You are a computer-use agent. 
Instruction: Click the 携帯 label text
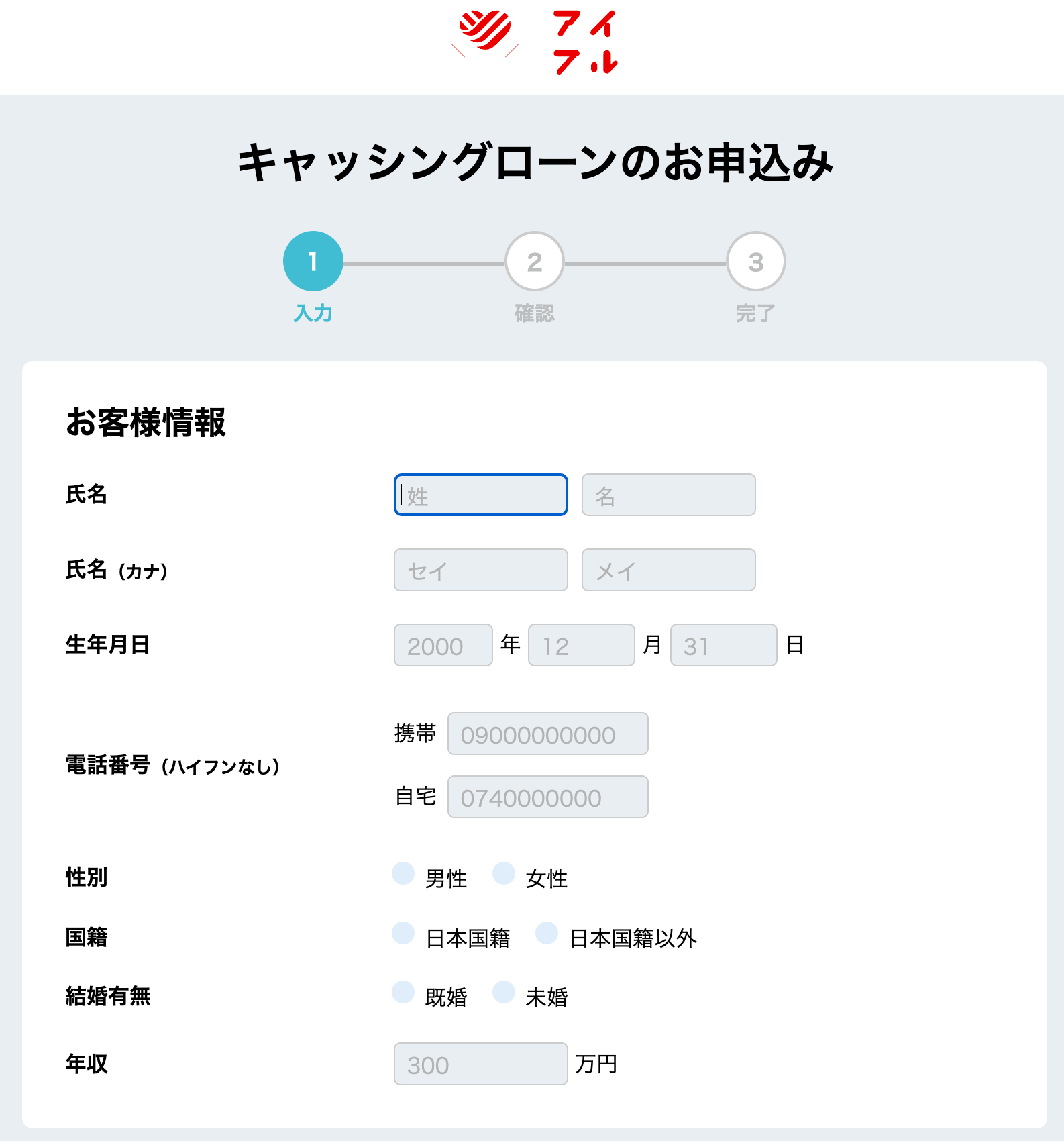click(x=415, y=733)
